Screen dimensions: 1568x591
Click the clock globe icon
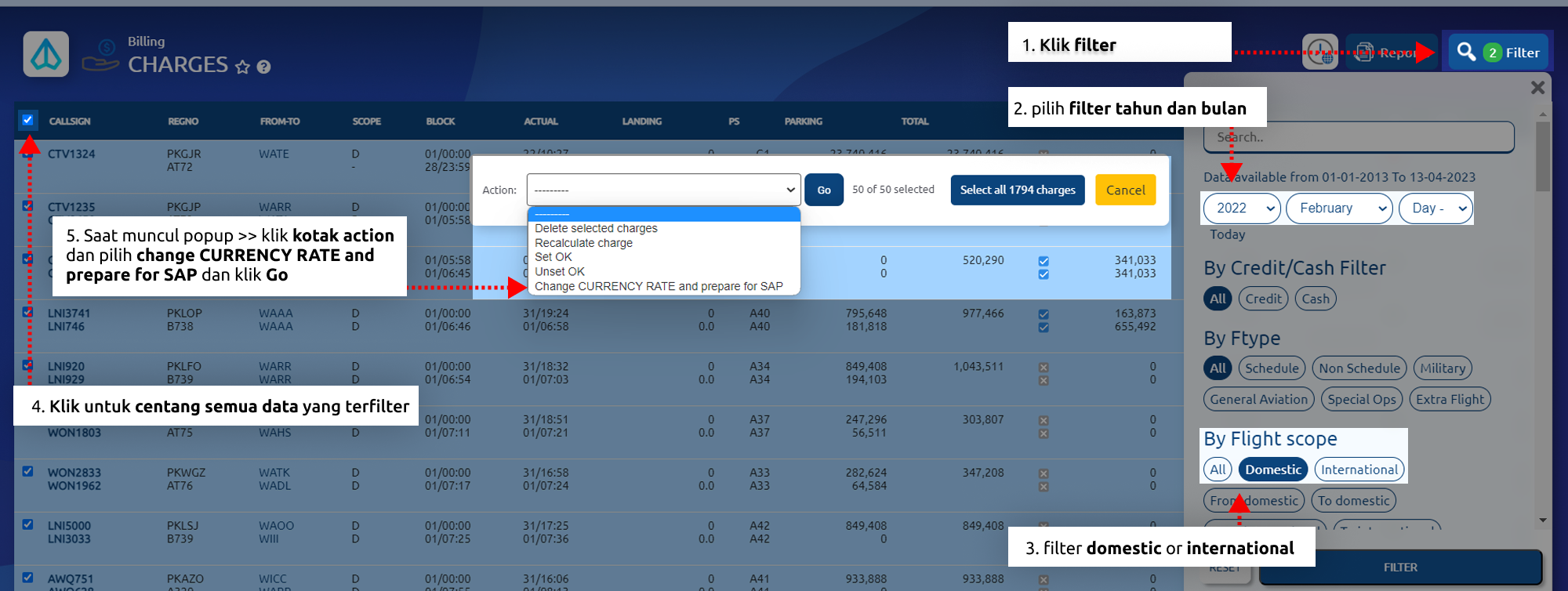1320,53
